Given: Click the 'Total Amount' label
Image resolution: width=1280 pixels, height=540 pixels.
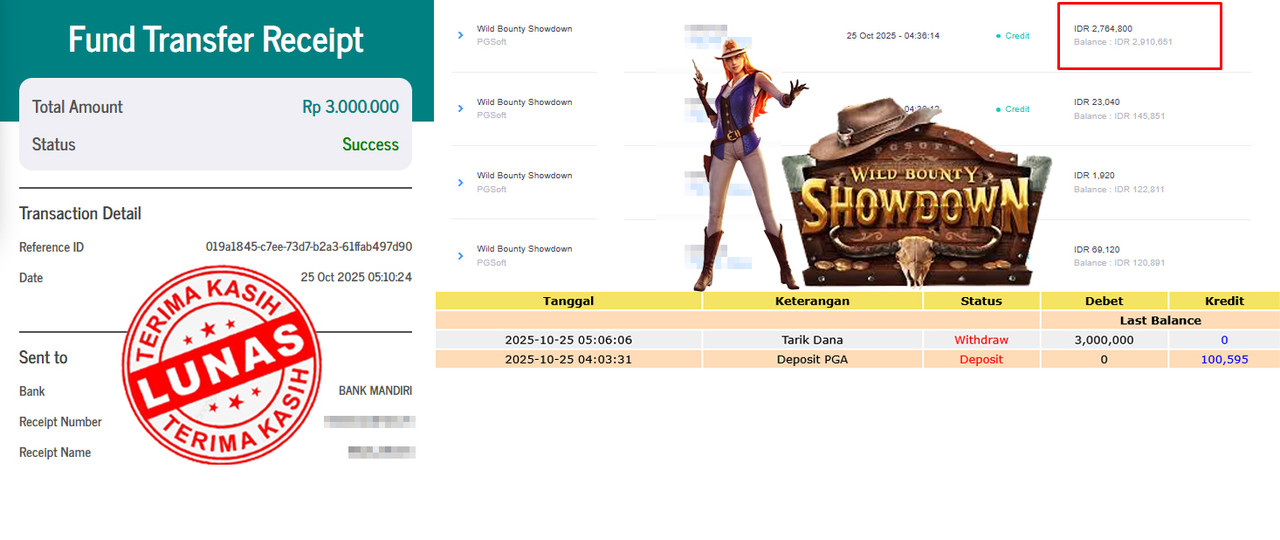Looking at the screenshot, I should pos(77,107).
